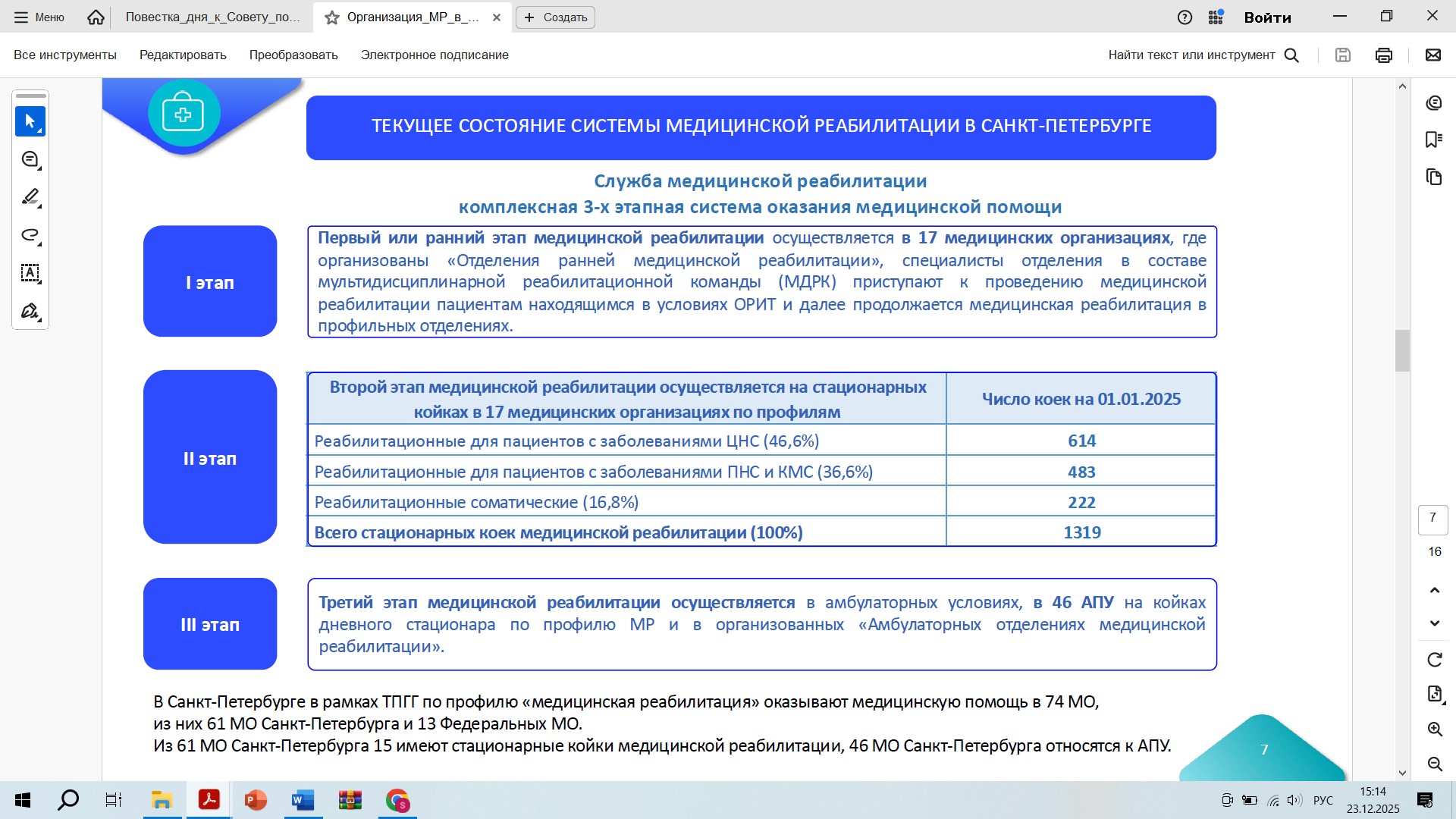Go to previous page with up chevron
This screenshot has height=819, width=1456.
[1434, 590]
